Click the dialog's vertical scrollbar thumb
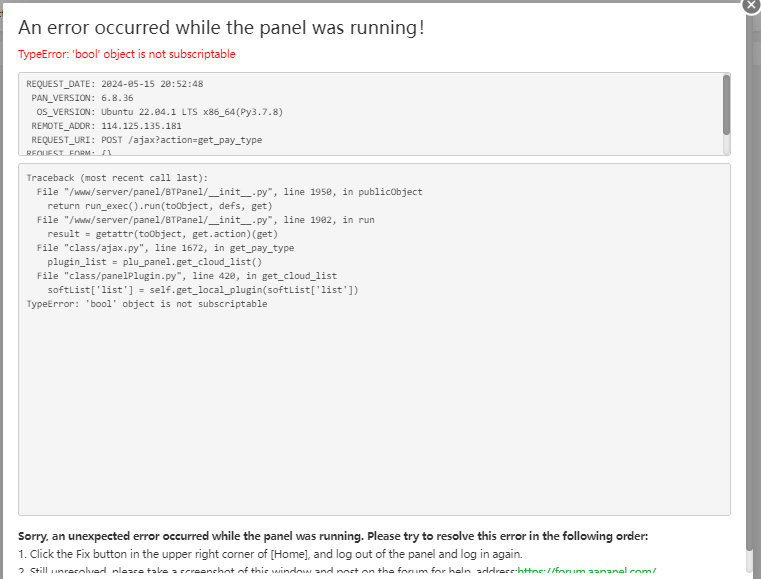This screenshot has height=579, width=761. tap(751, 300)
